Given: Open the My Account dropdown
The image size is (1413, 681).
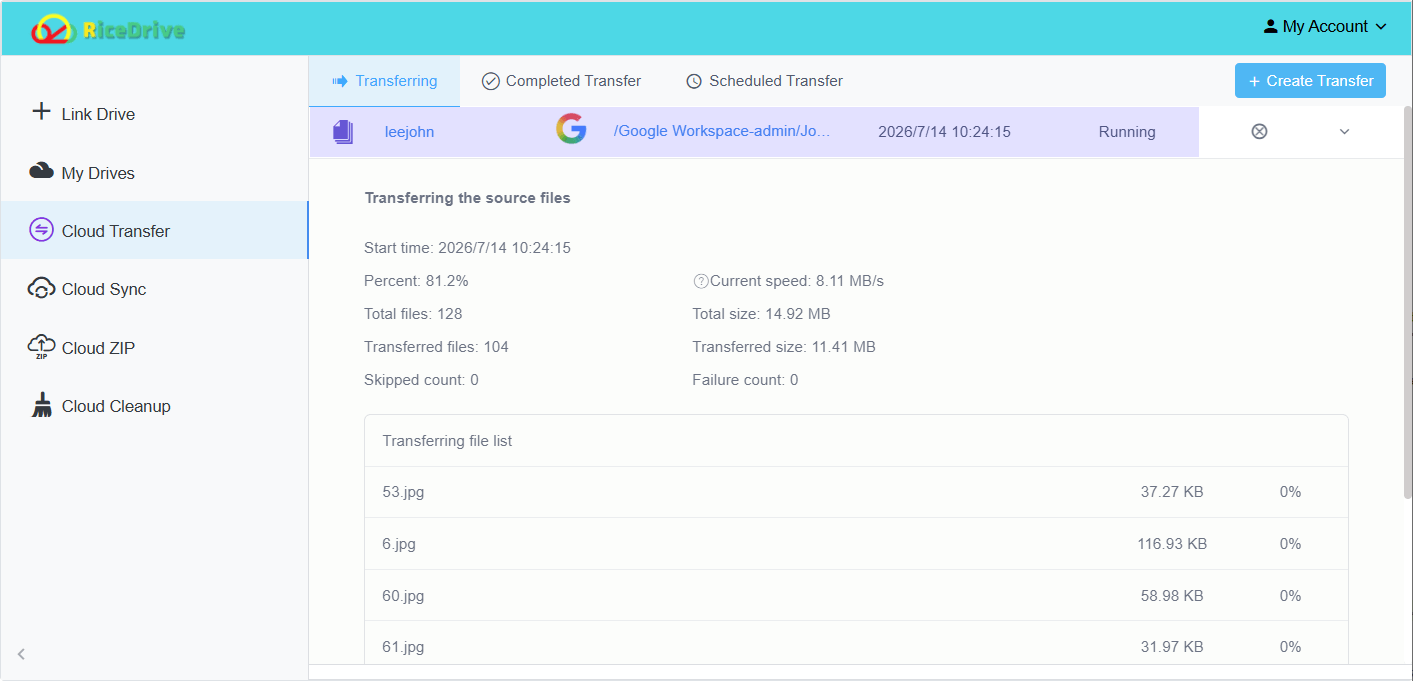Looking at the screenshot, I should pos(1325,27).
